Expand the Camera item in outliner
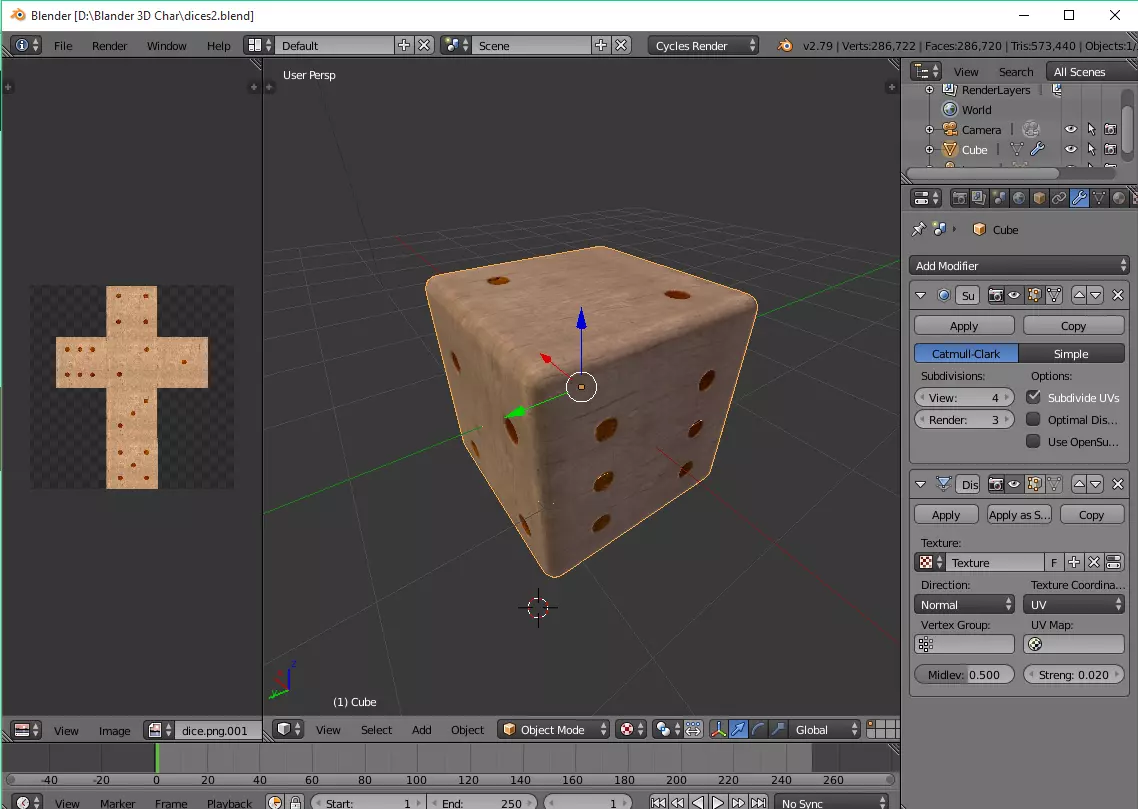 tap(929, 129)
